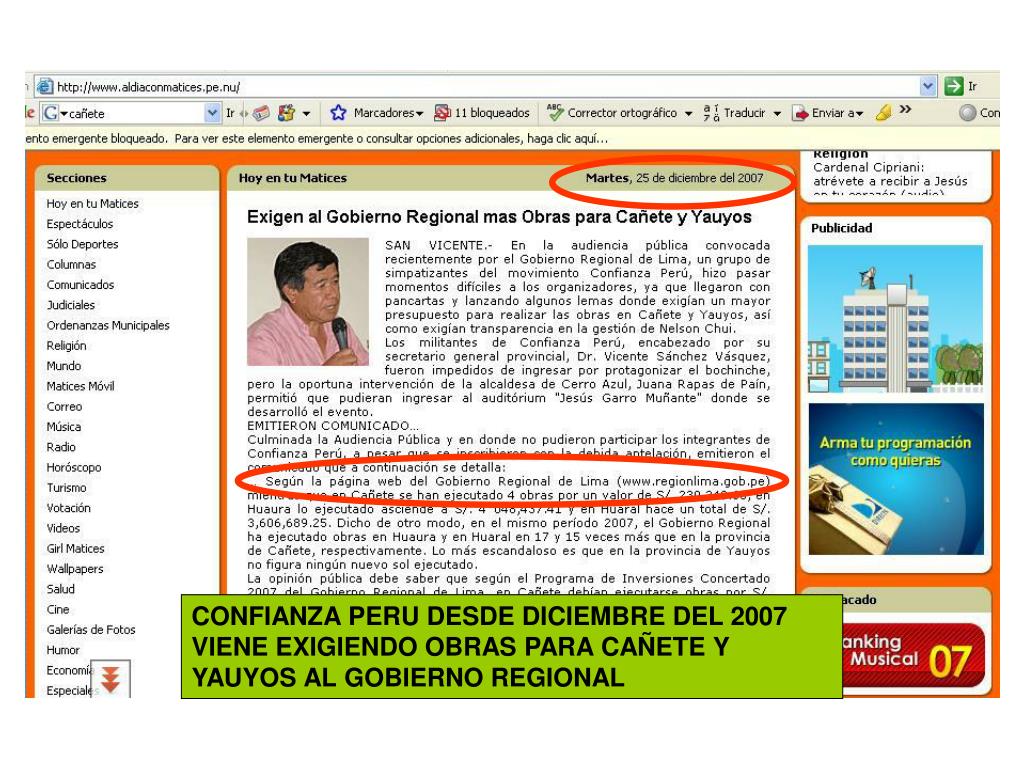The width and height of the screenshot is (1024, 768).
Task: Open the Cine section
Action: click(x=57, y=609)
